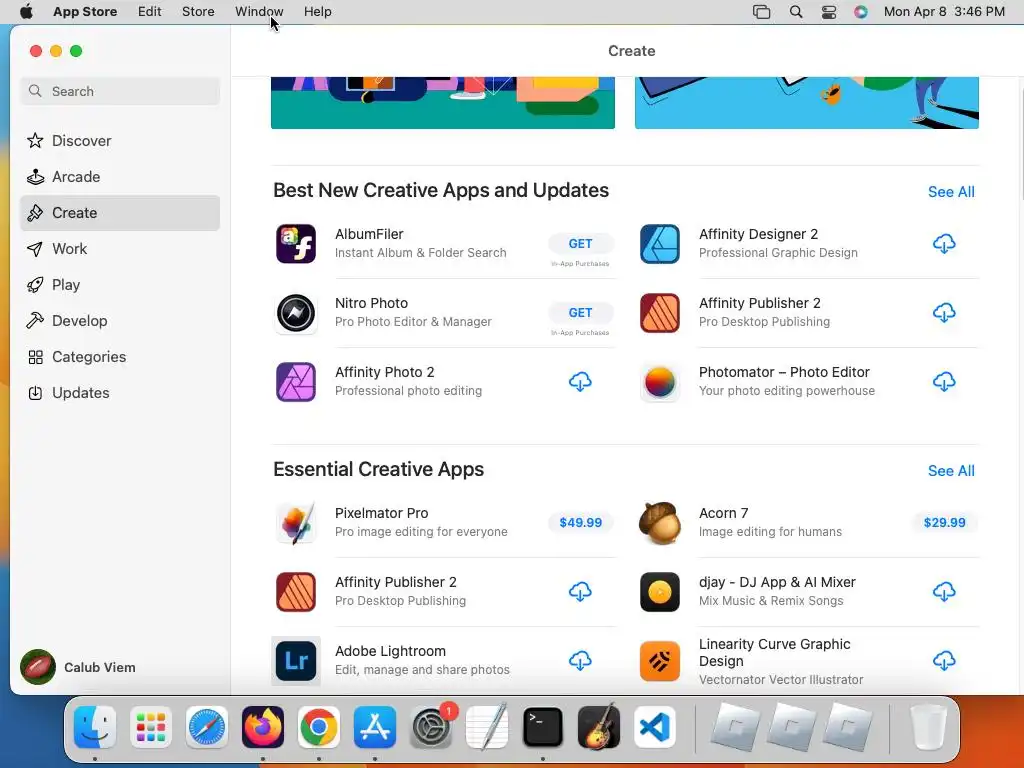Open the Photomator – Photo Editor title
The width and height of the screenshot is (1024, 768).
(784, 372)
